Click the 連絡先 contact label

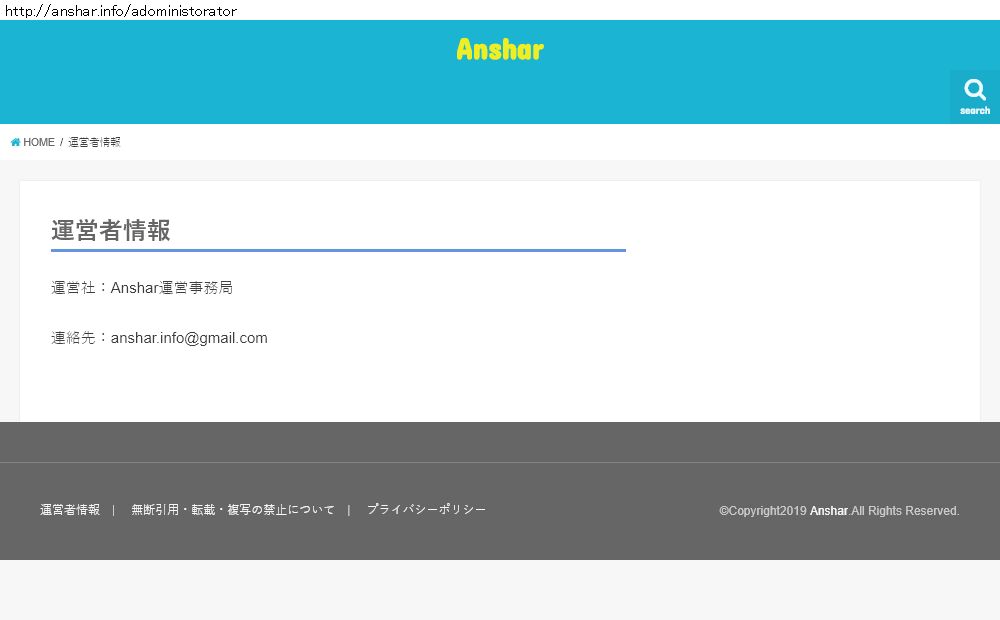coord(75,338)
